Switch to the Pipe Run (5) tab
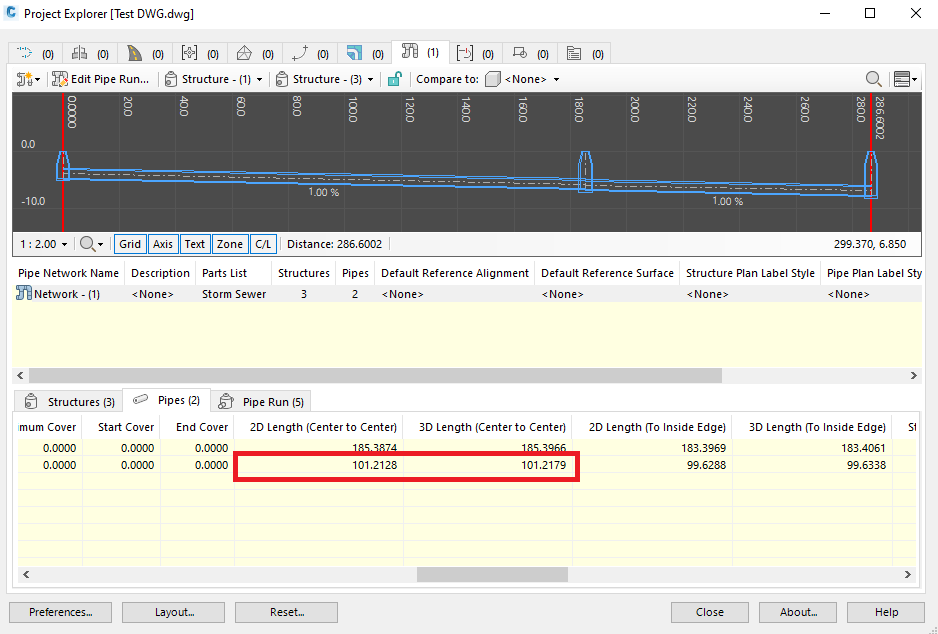This screenshot has height=634, width=938. click(x=261, y=401)
